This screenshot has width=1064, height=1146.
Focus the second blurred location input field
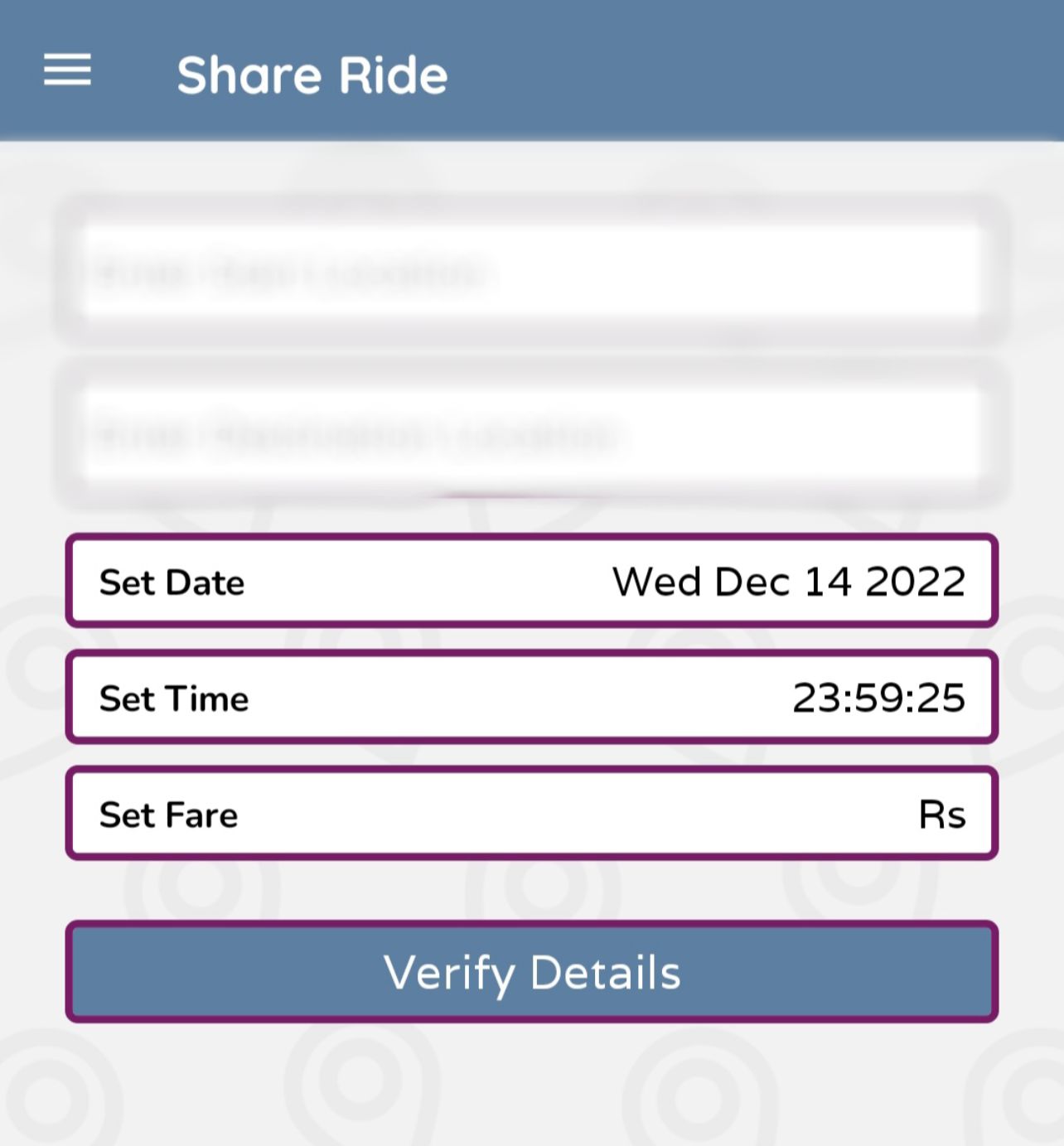tap(532, 434)
